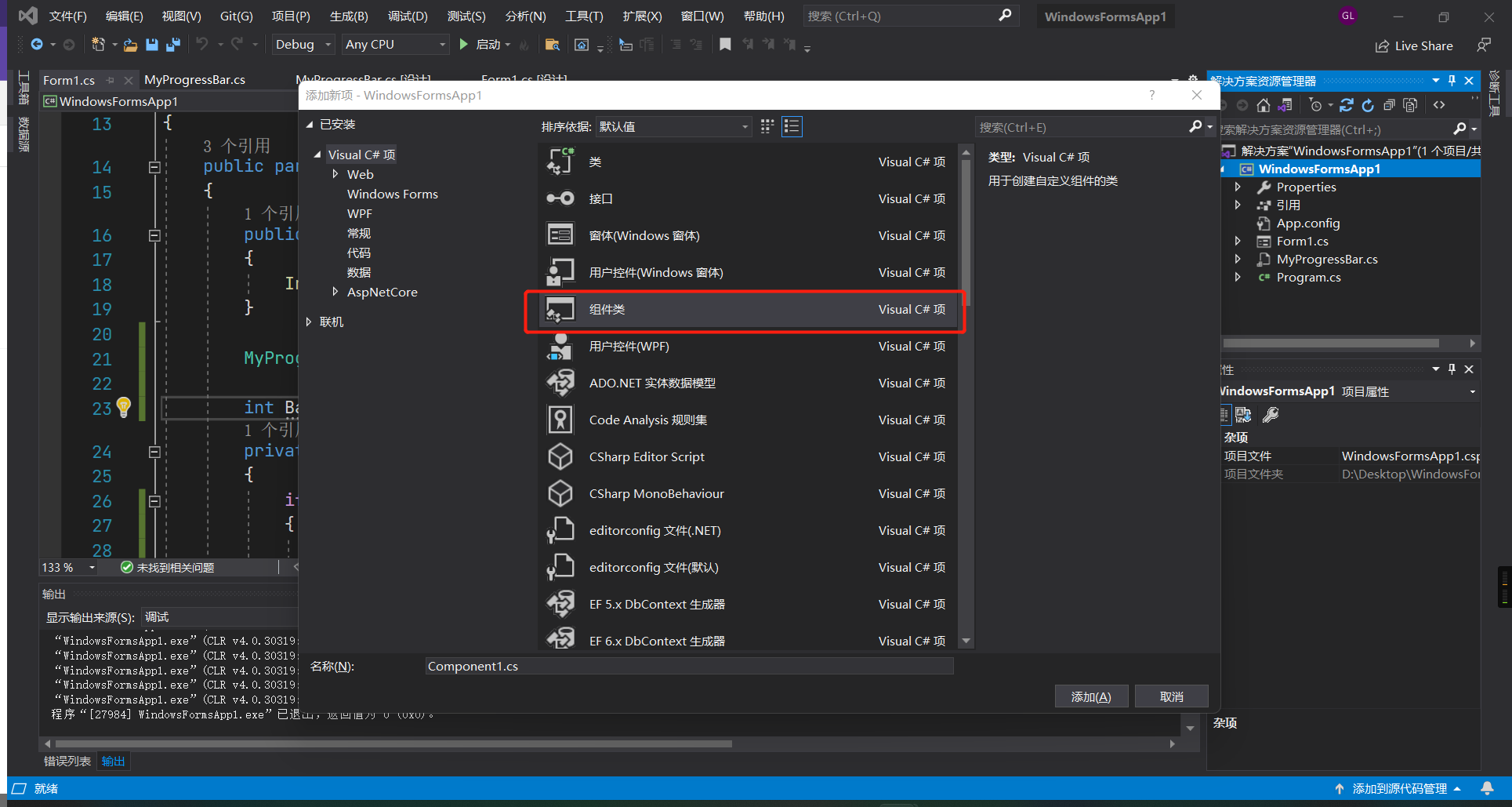This screenshot has width=1512, height=807.
Task: Click the Live Share button label
Action: (1423, 46)
